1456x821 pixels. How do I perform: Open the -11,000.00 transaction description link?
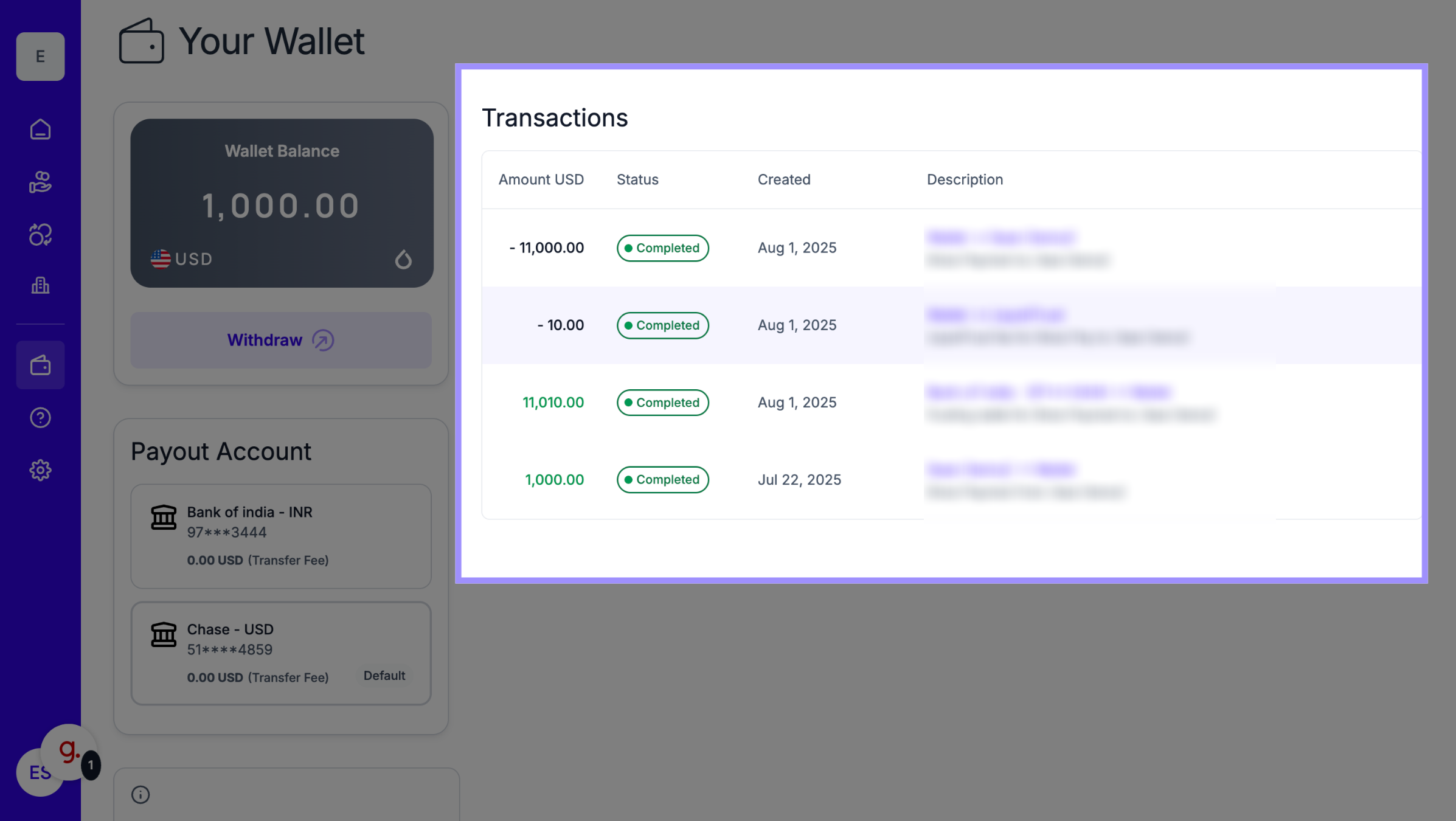click(1000, 237)
